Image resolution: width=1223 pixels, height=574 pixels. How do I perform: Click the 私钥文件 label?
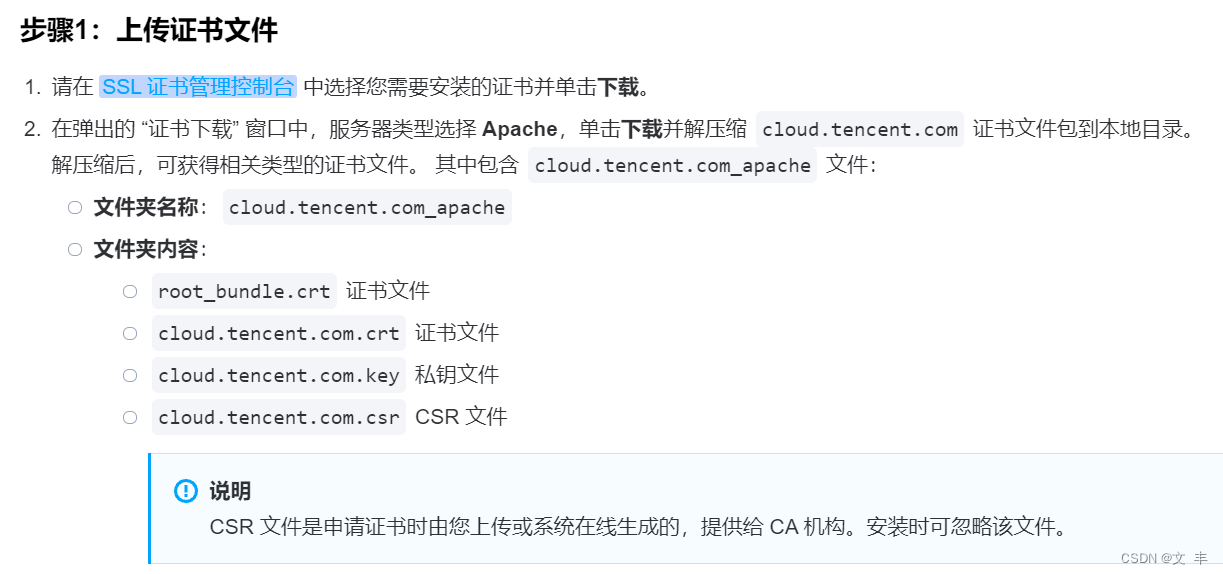point(457,376)
